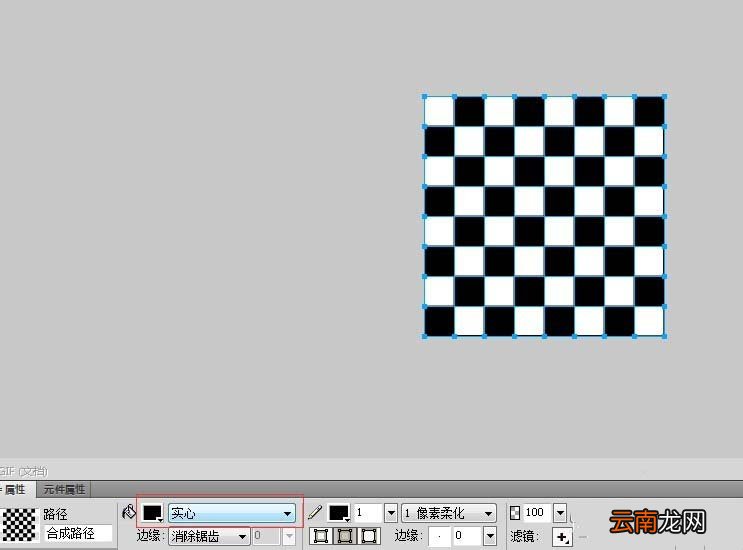Click the opacity checkerboard icon
743x550 pixels.
[515, 513]
